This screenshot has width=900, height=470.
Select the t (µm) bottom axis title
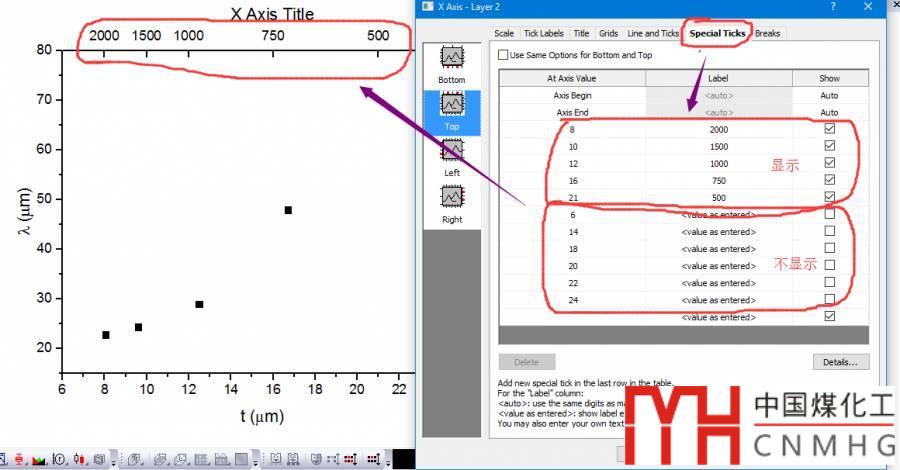pos(262,416)
